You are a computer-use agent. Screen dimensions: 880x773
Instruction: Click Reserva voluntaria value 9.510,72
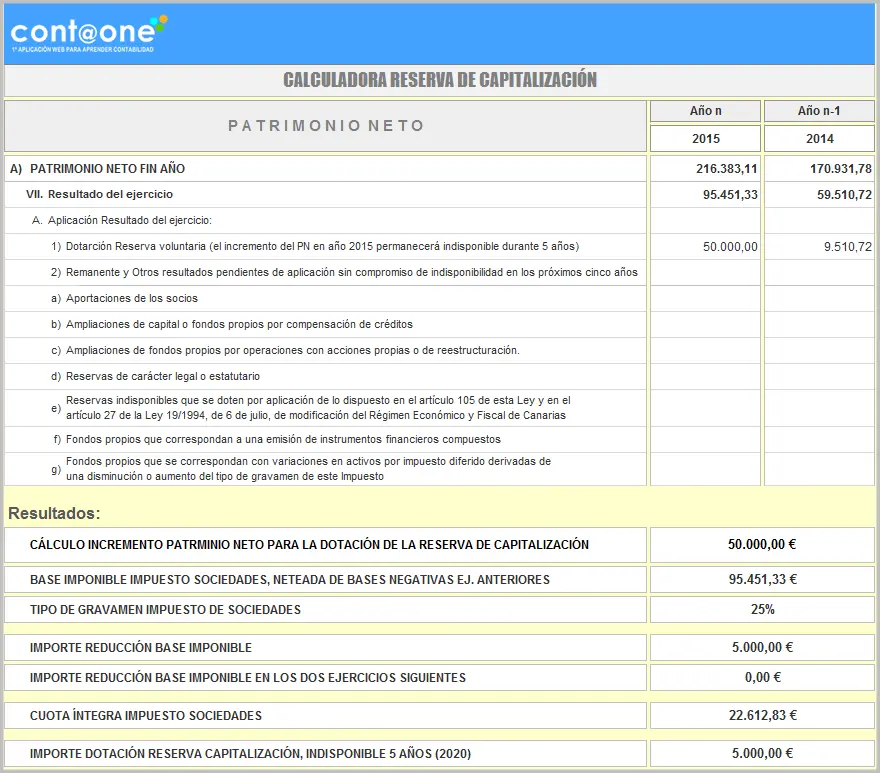(819, 246)
